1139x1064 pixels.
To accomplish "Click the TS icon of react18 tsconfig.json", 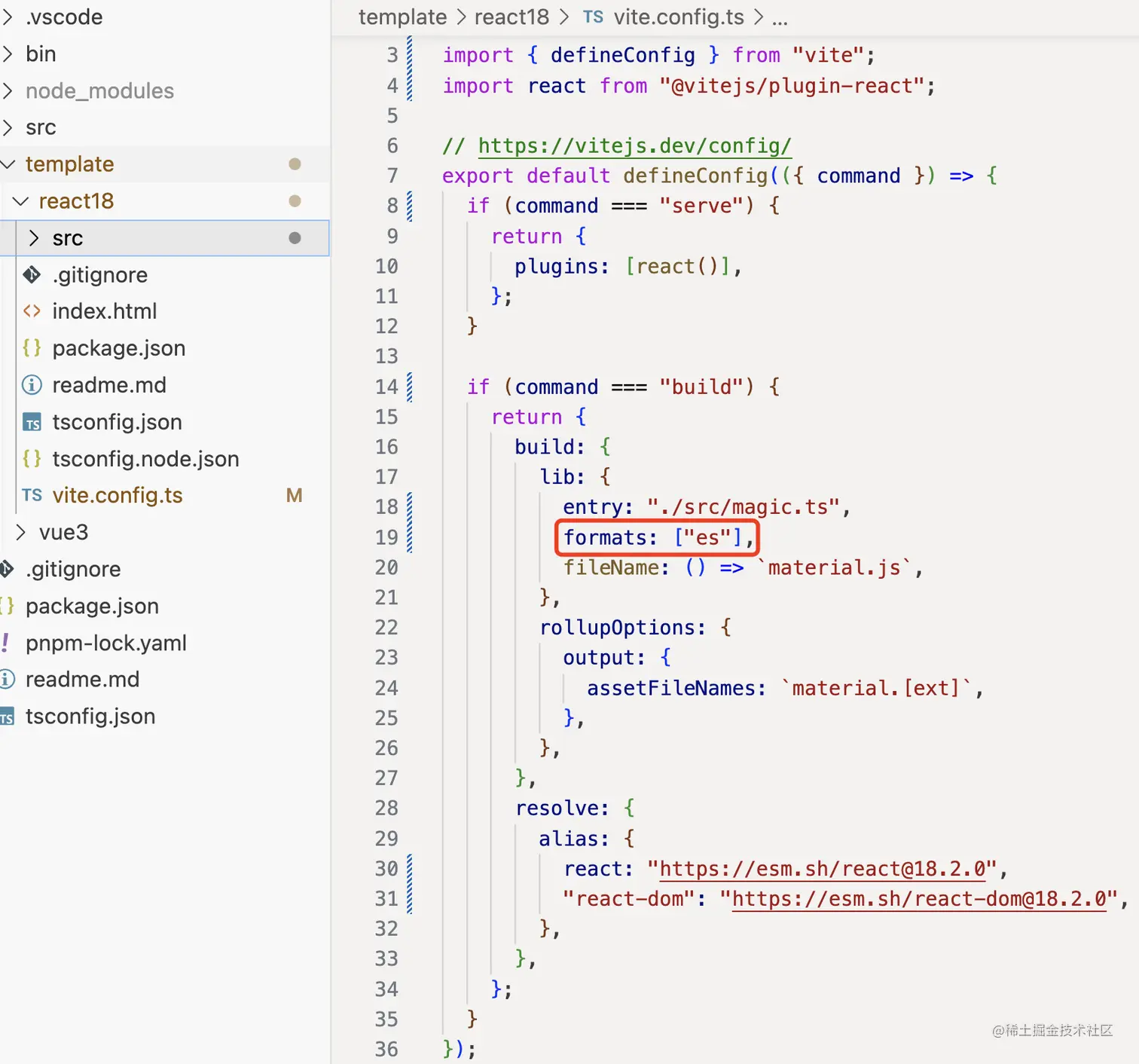I will (x=32, y=422).
